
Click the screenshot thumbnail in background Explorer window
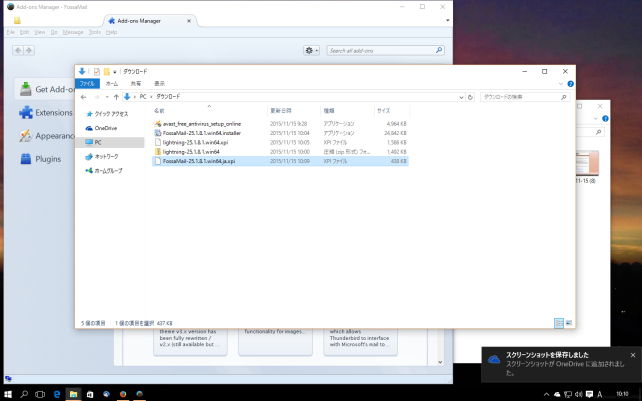(587, 163)
